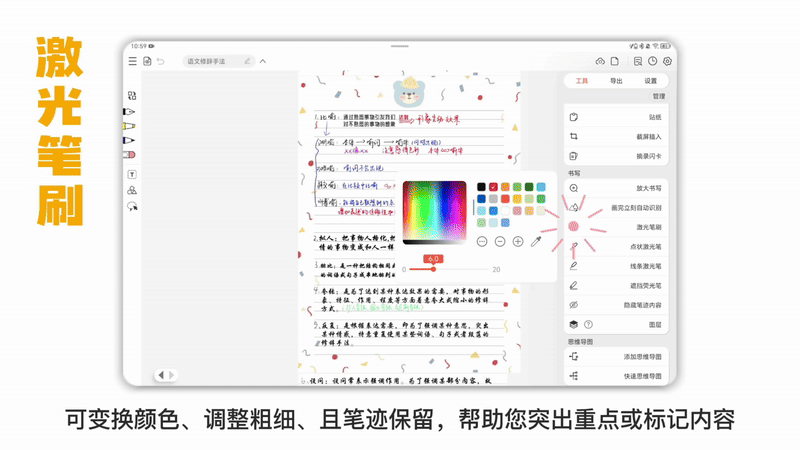Select the yellow highlighter pen tool

pos(130,126)
